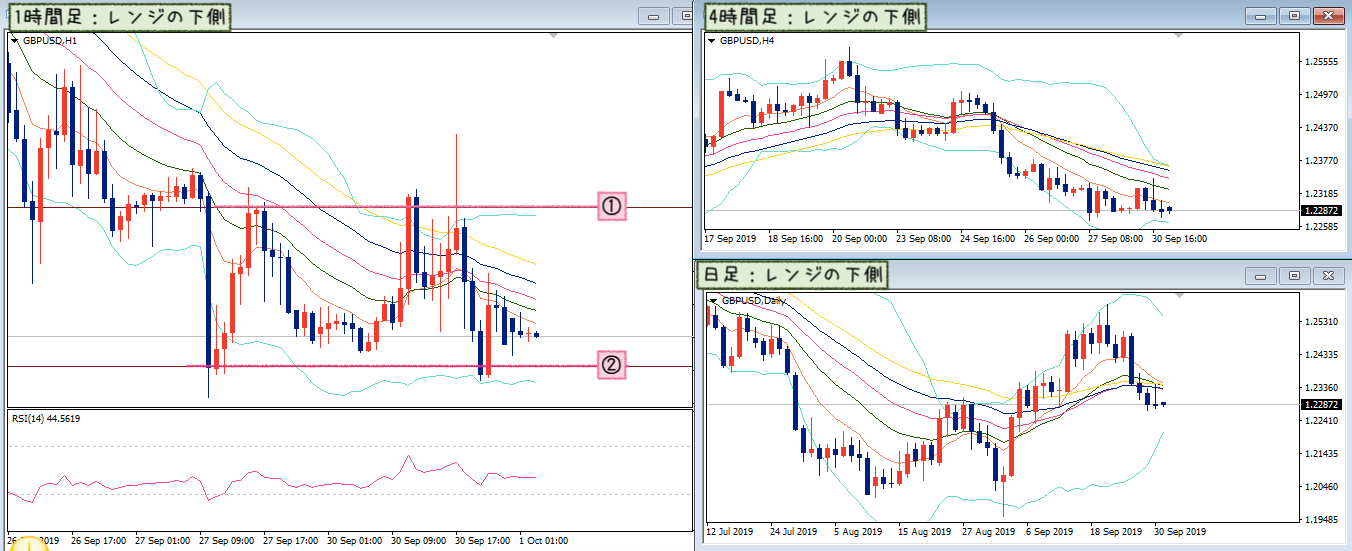Image resolution: width=1352 pixels, height=551 pixels.
Task: Click the 20 Sep 00:00 label on H4 time axis
Action: pyautogui.click(x=859, y=240)
